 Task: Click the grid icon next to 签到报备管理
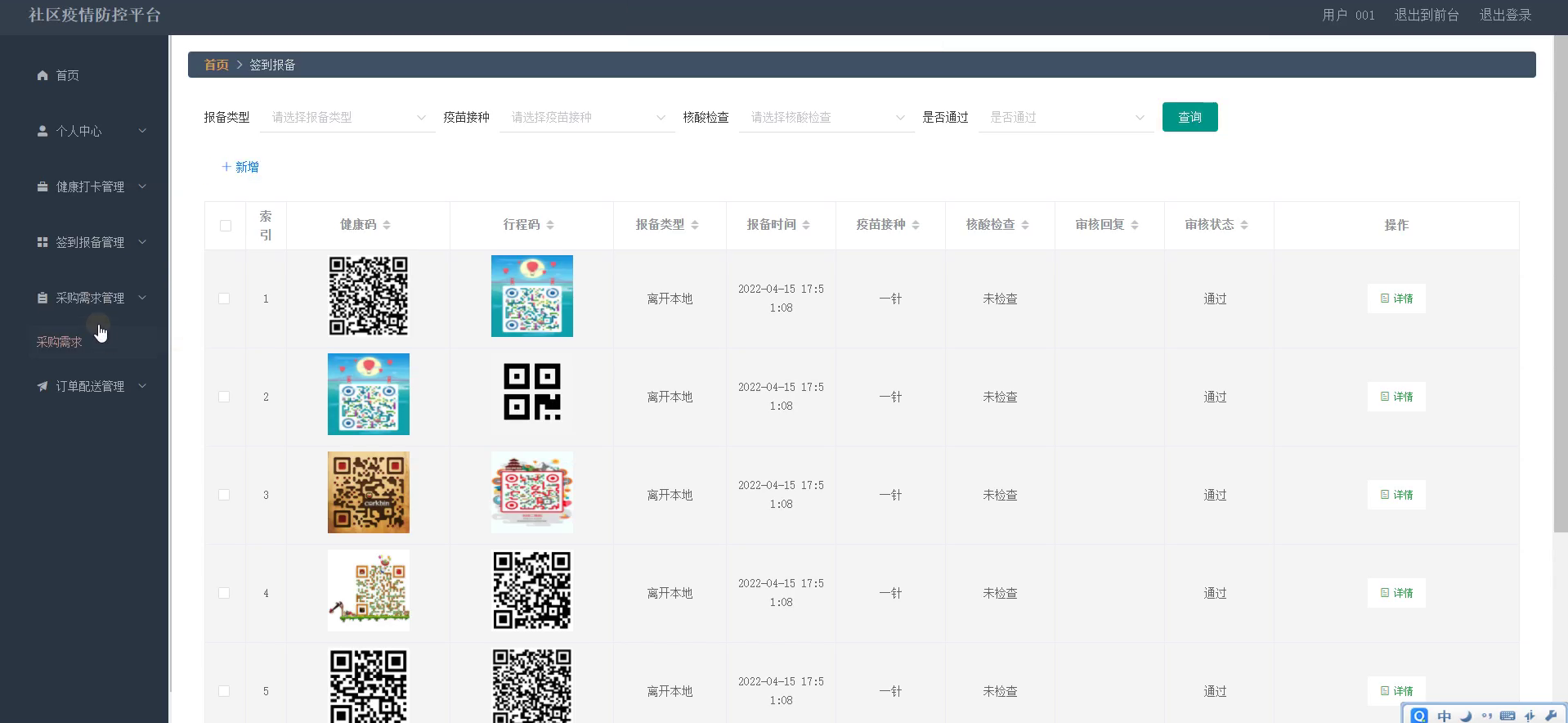pyautogui.click(x=43, y=242)
